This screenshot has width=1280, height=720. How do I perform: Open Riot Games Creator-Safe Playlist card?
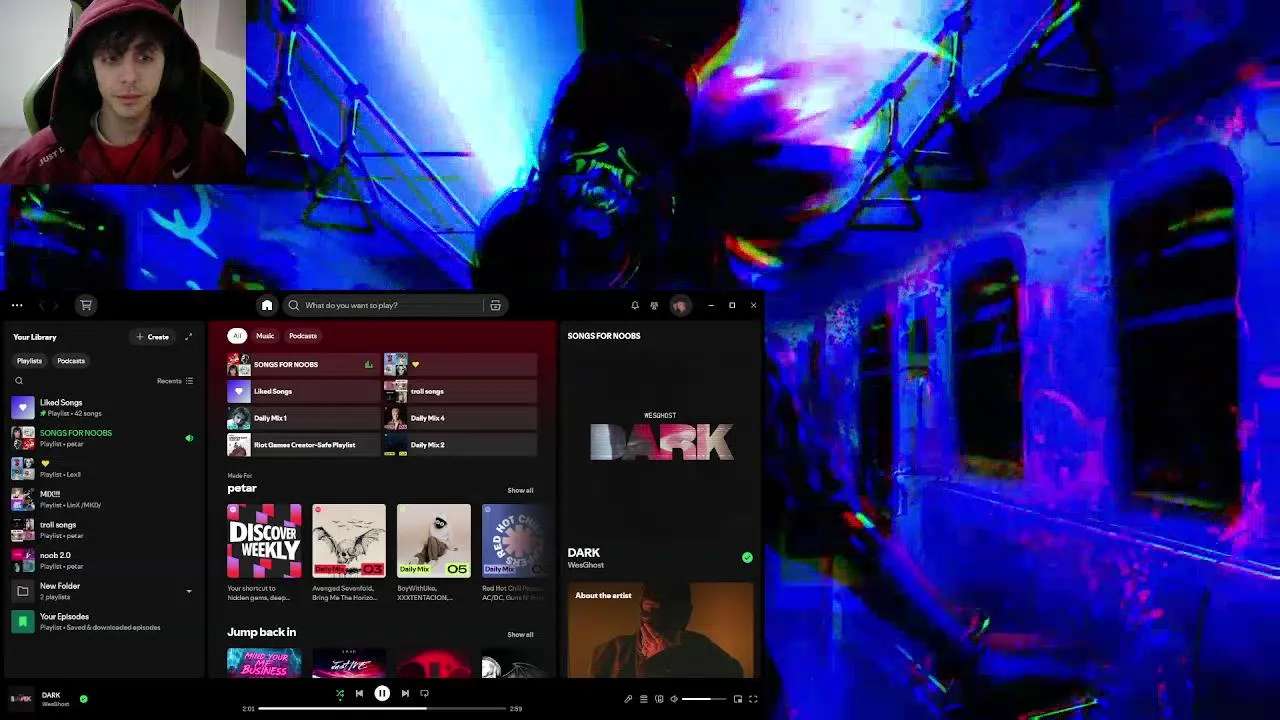[302, 445]
